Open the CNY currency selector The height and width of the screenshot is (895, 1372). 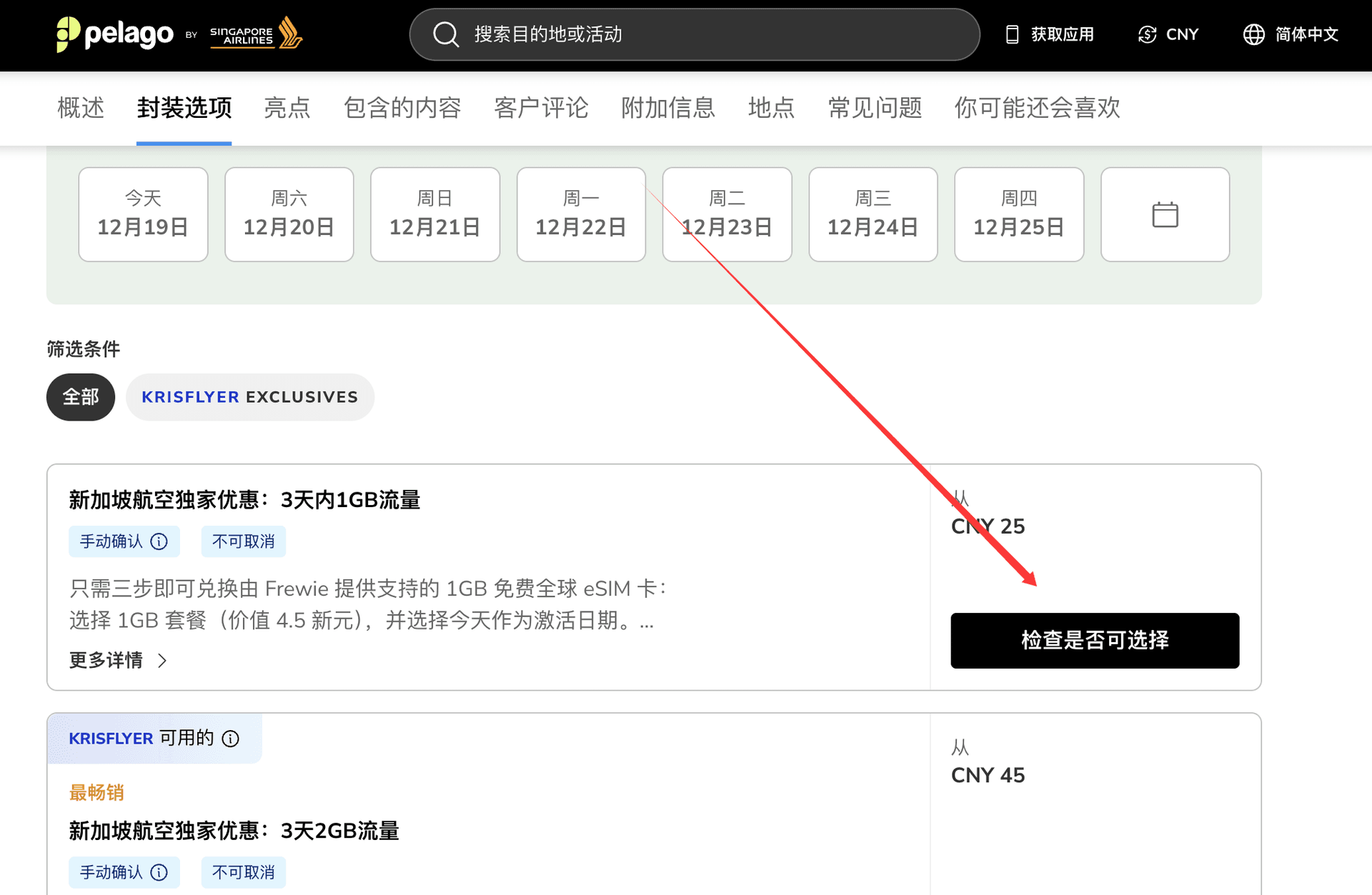[x=1168, y=34]
